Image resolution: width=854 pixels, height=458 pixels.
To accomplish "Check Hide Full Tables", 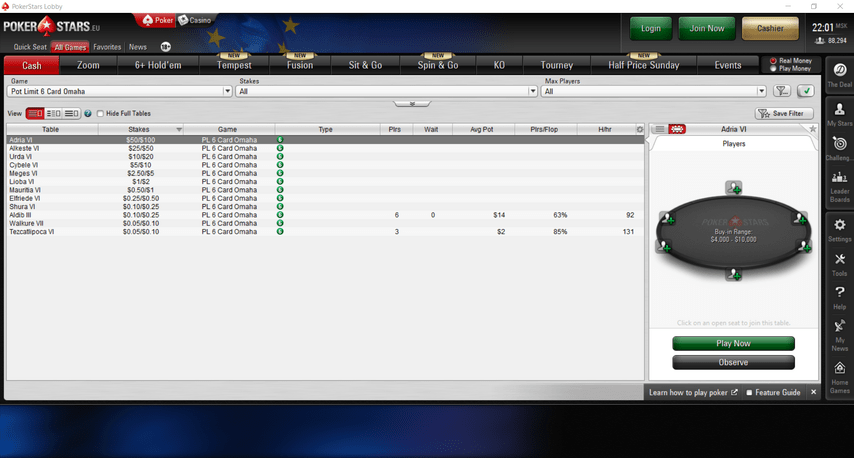I will click(x=100, y=113).
